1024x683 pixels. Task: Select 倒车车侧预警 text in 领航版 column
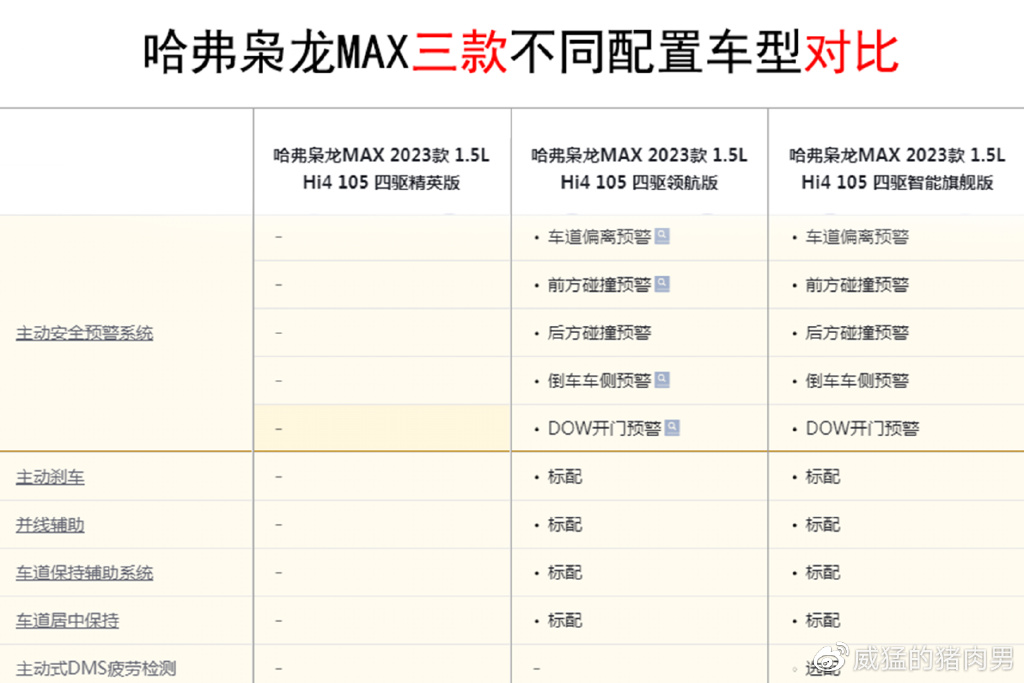[x=600, y=381]
